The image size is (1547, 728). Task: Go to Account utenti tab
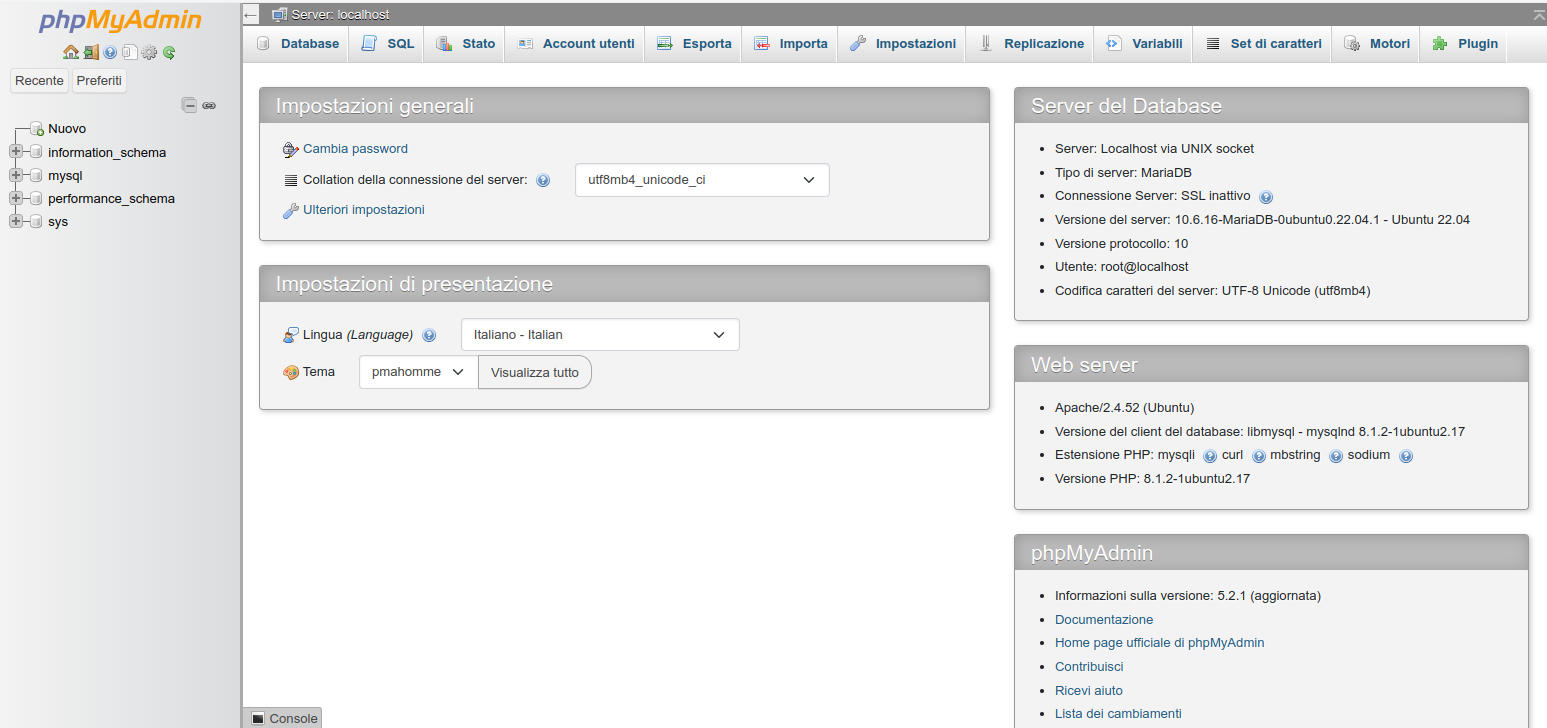[576, 44]
